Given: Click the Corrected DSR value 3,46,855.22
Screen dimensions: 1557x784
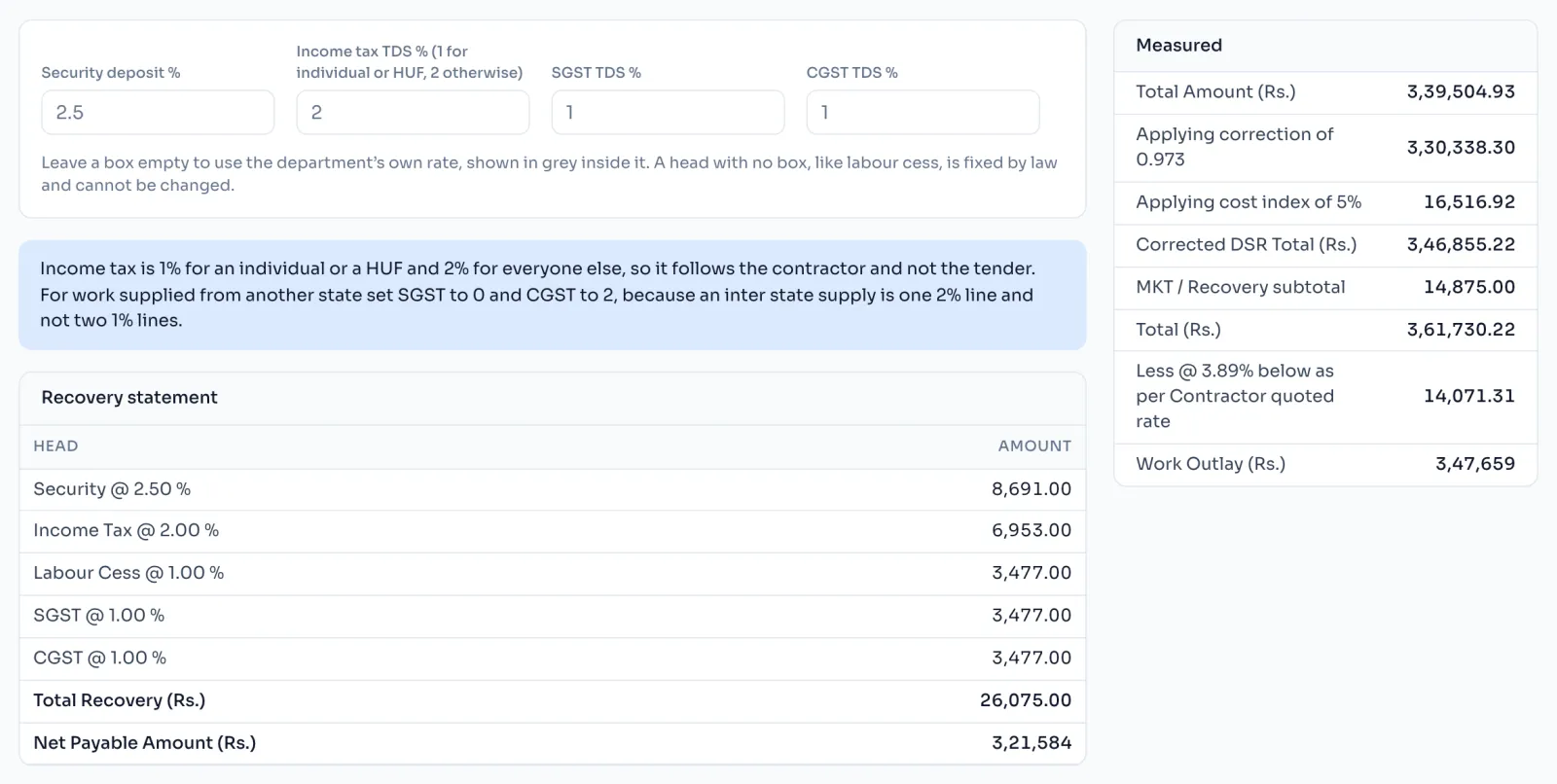Looking at the screenshot, I should click(1461, 245).
